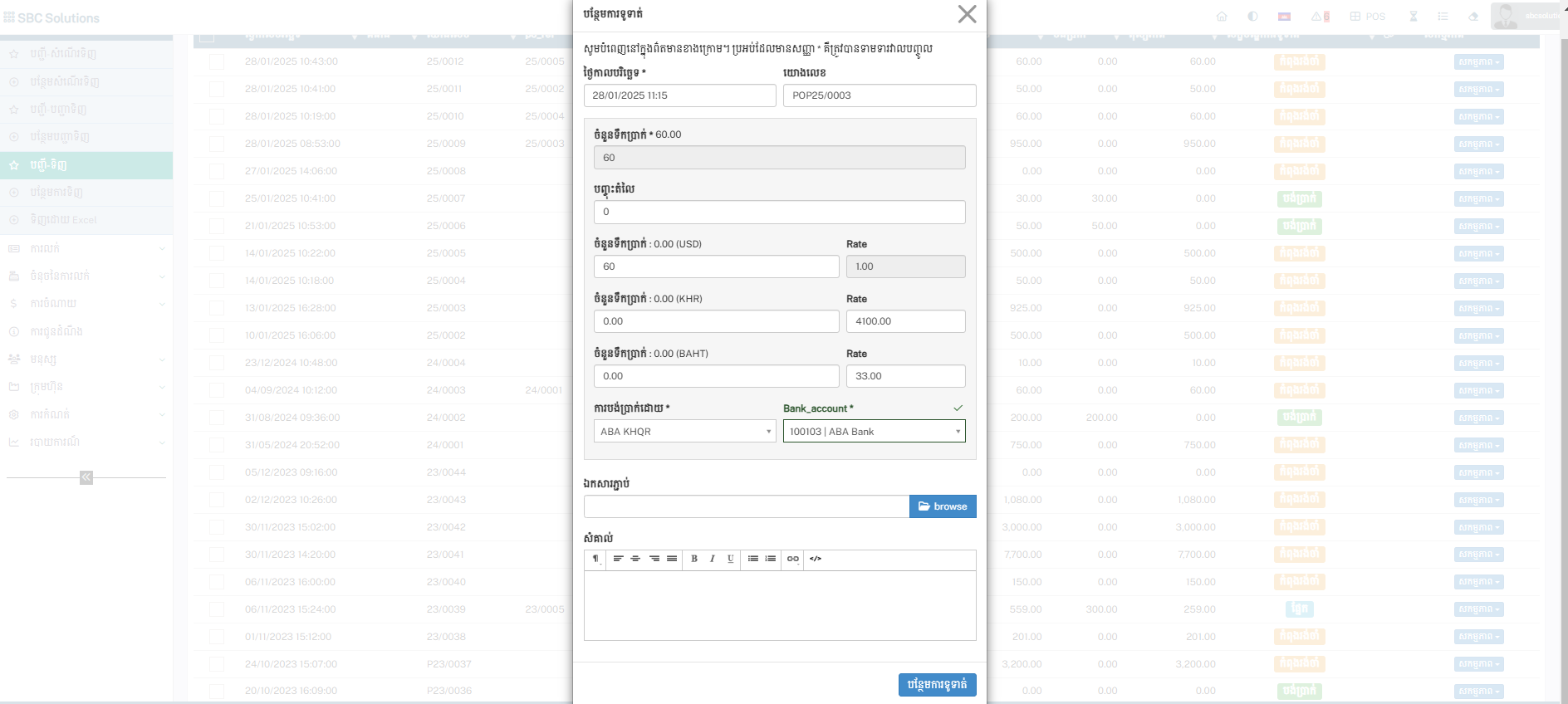Open the paragraph format dropdown in editor

tap(596, 559)
